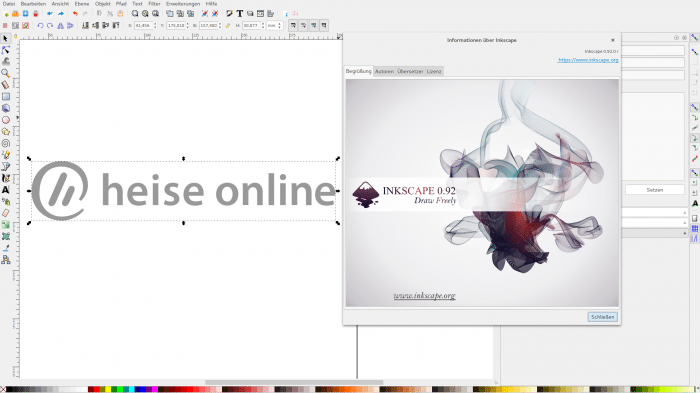Select the Spiral tool

(x=6, y=143)
